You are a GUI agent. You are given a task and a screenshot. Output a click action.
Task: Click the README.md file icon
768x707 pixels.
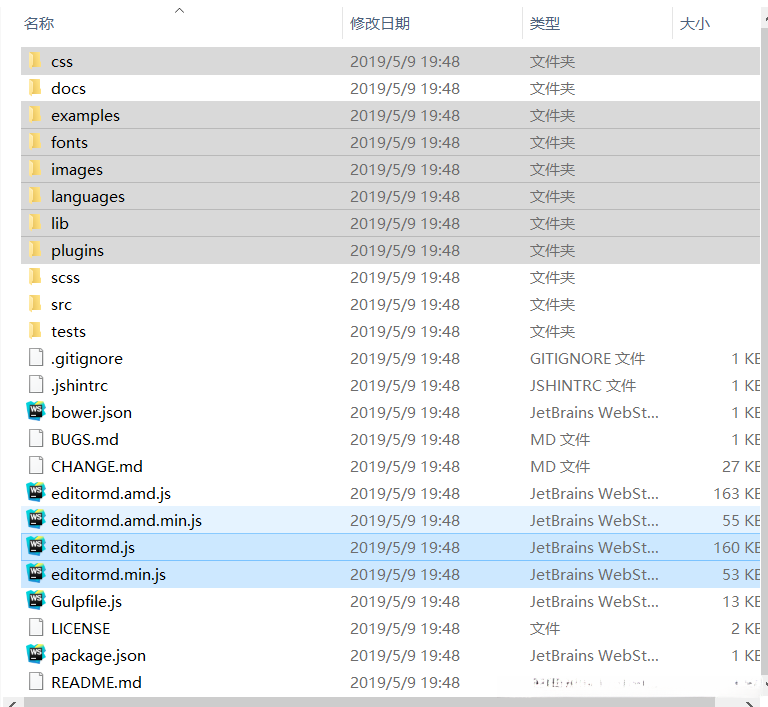pyautogui.click(x=36, y=682)
